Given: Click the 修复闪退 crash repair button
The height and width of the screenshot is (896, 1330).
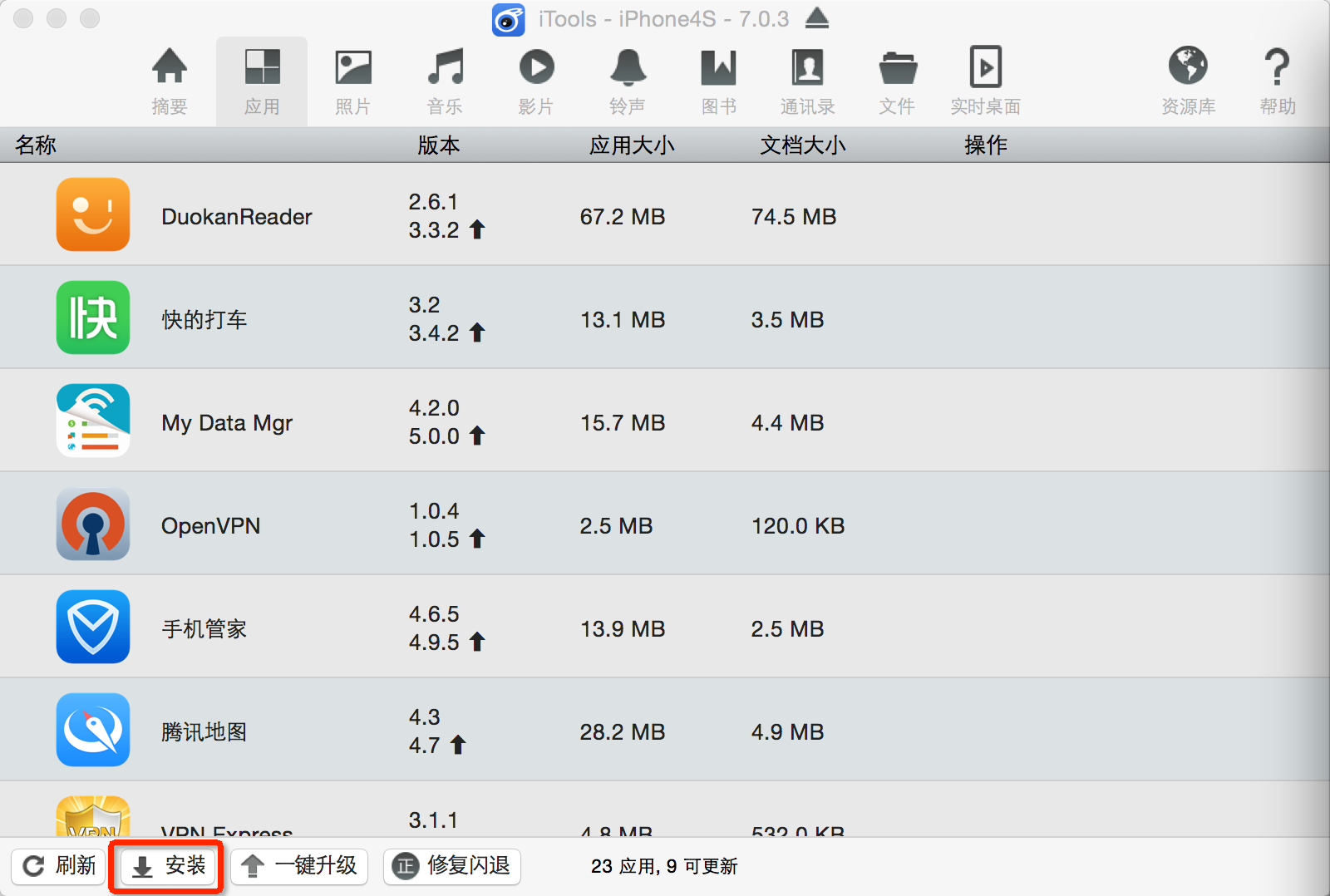Looking at the screenshot, I should (452, 866).
